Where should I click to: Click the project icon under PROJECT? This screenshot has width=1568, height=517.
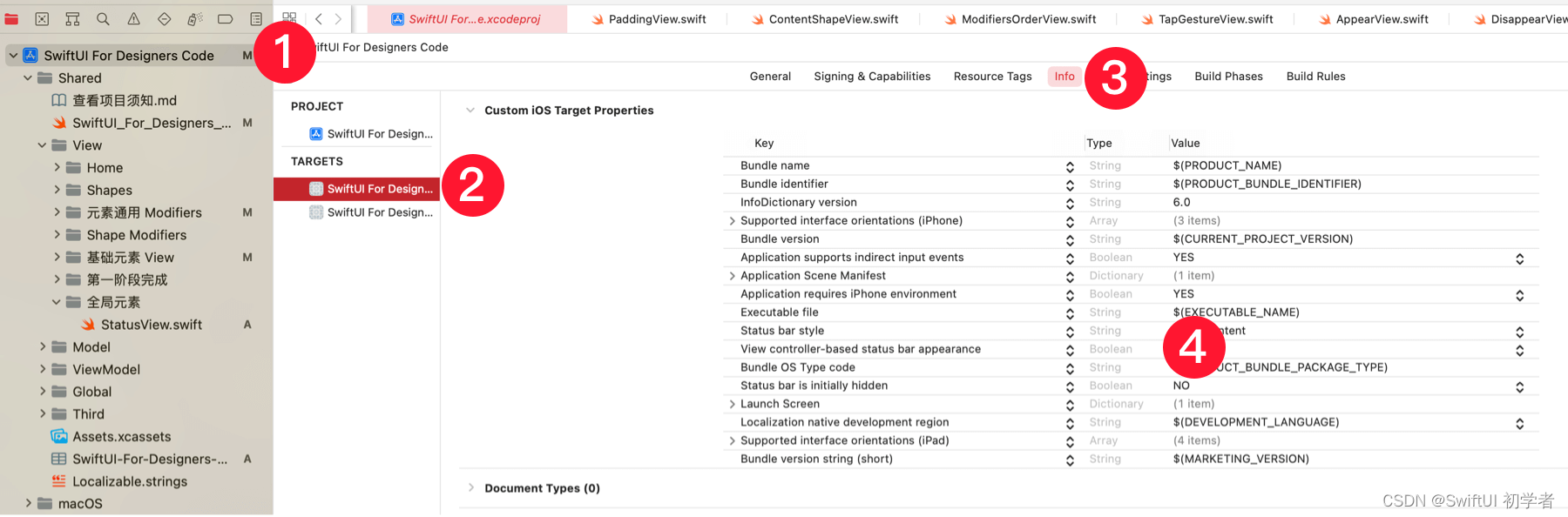point(316,134)
